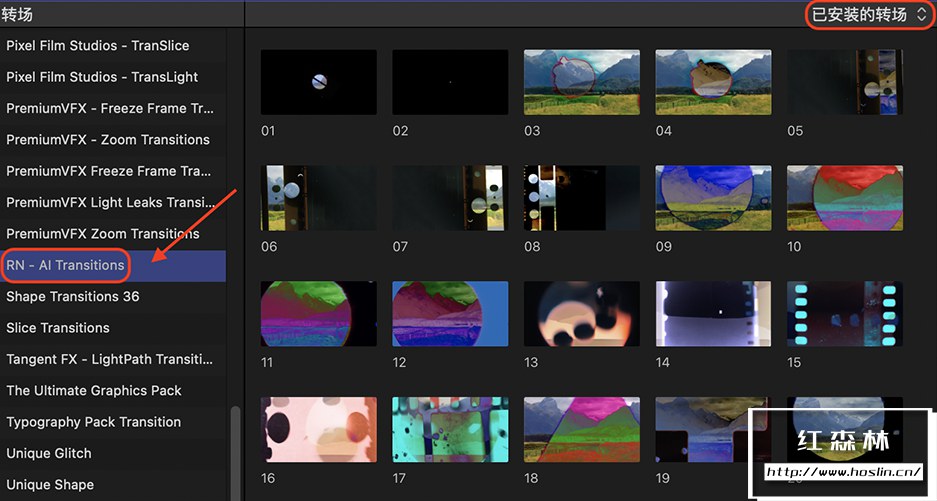Select transition thumbnail 14
This screenshot has height=501, width=937.
pos(713,314)
